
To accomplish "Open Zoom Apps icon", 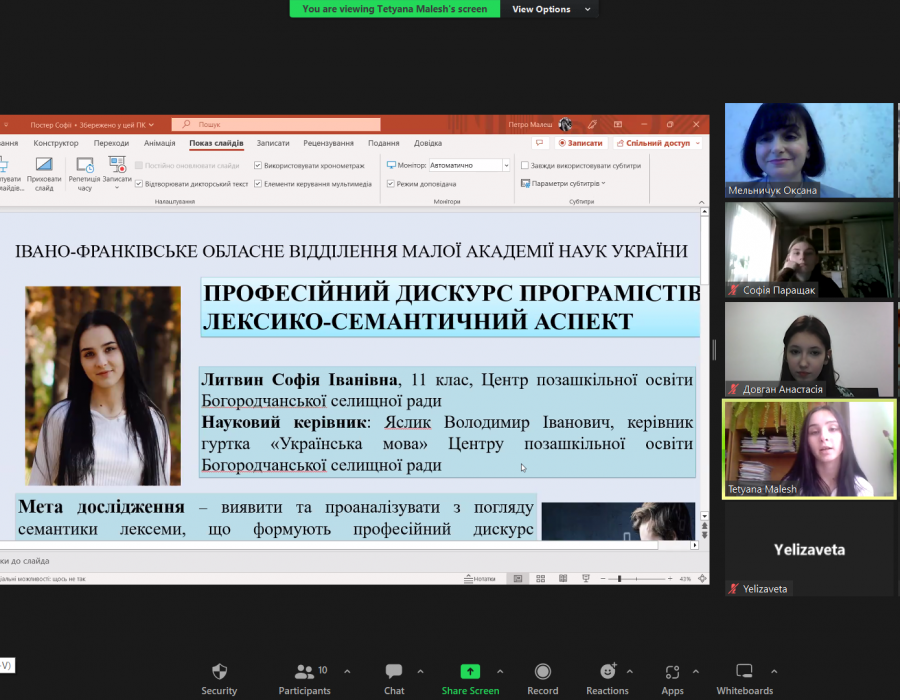I will pyautogui.click(x=672, y=671).
